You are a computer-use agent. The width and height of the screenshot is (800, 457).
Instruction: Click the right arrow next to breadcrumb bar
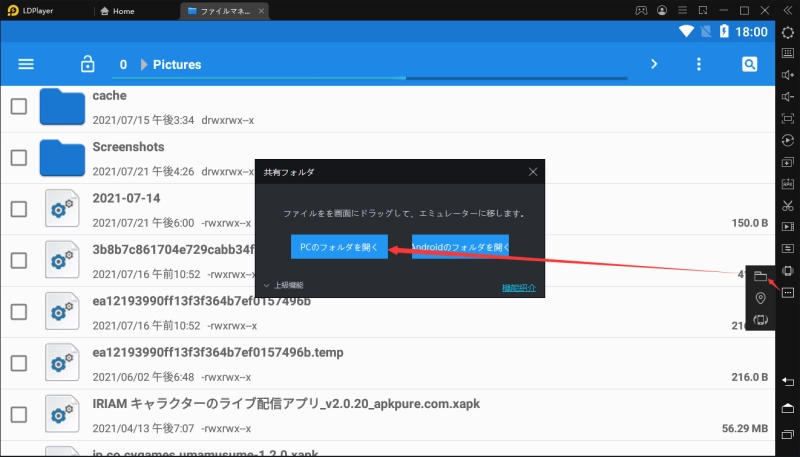point(654,64)
